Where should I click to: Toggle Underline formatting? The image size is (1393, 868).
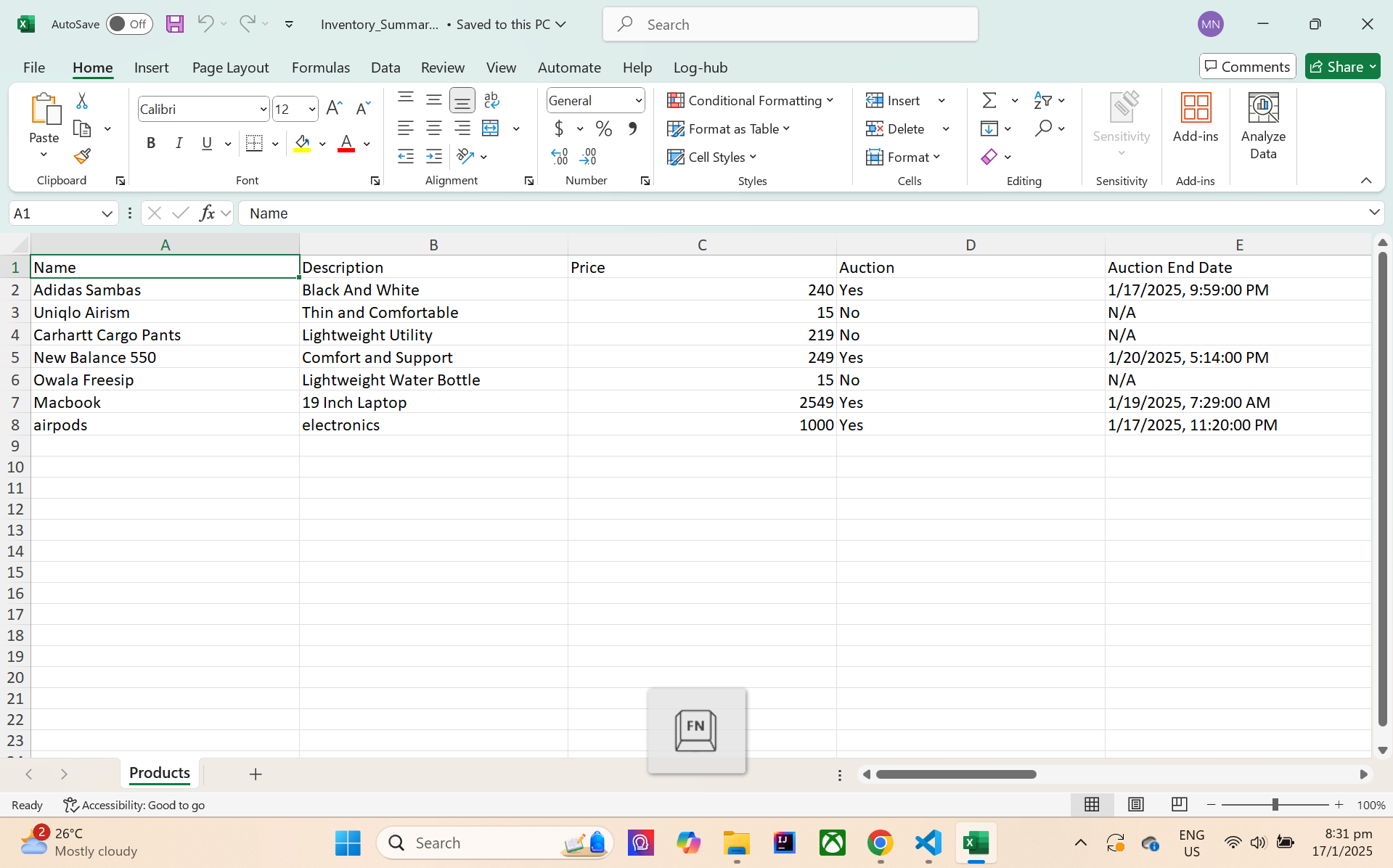click(207, 143)
